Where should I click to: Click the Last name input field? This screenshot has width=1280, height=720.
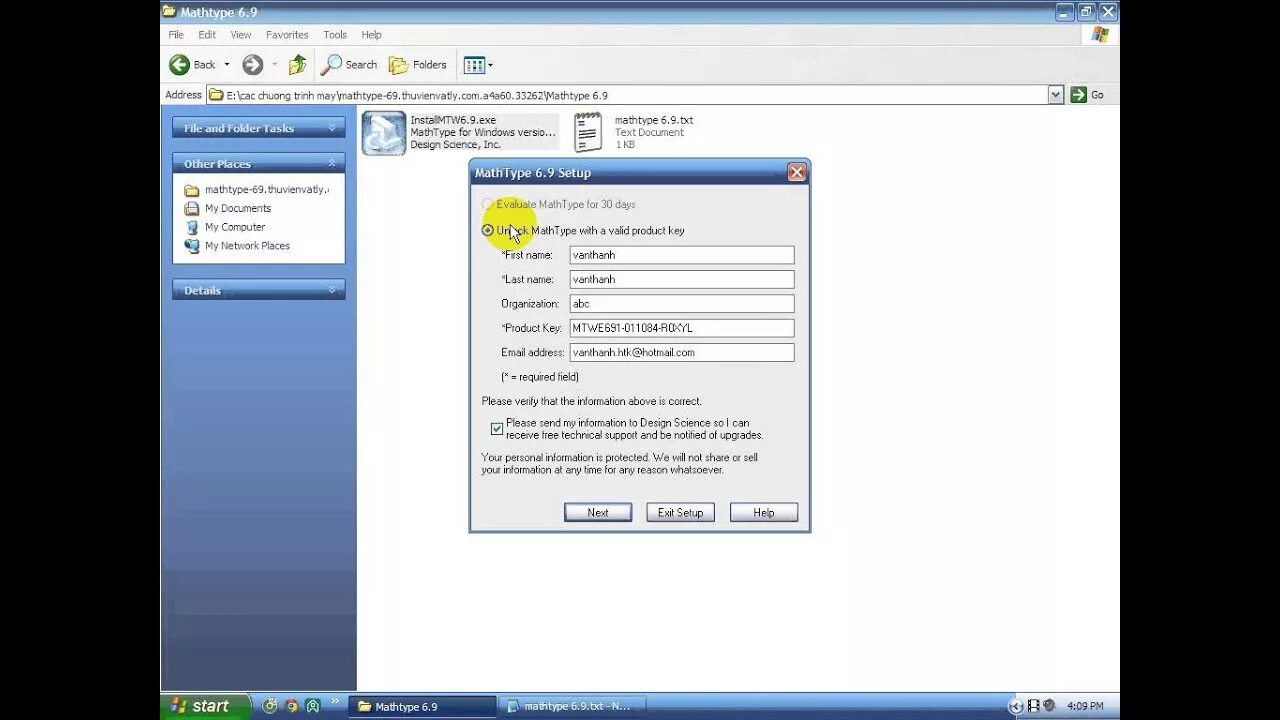(x=682, y=279)
